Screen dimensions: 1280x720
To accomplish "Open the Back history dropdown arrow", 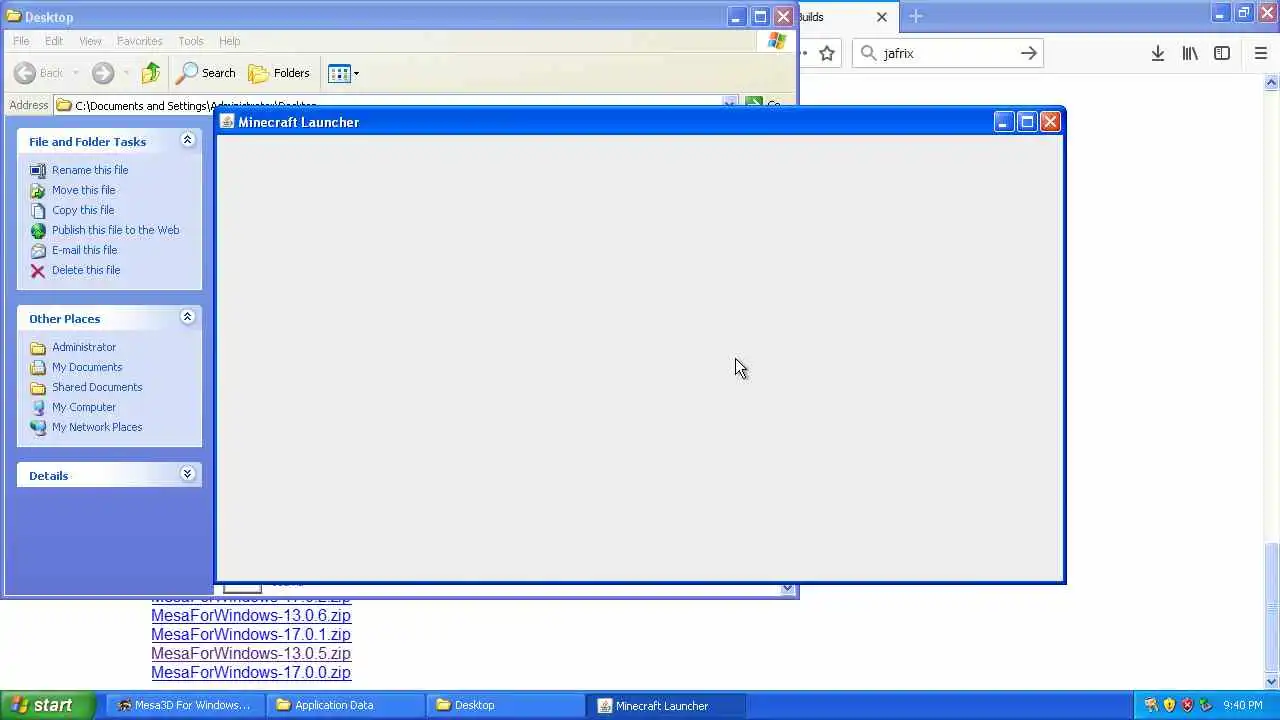I will (75, 72).
